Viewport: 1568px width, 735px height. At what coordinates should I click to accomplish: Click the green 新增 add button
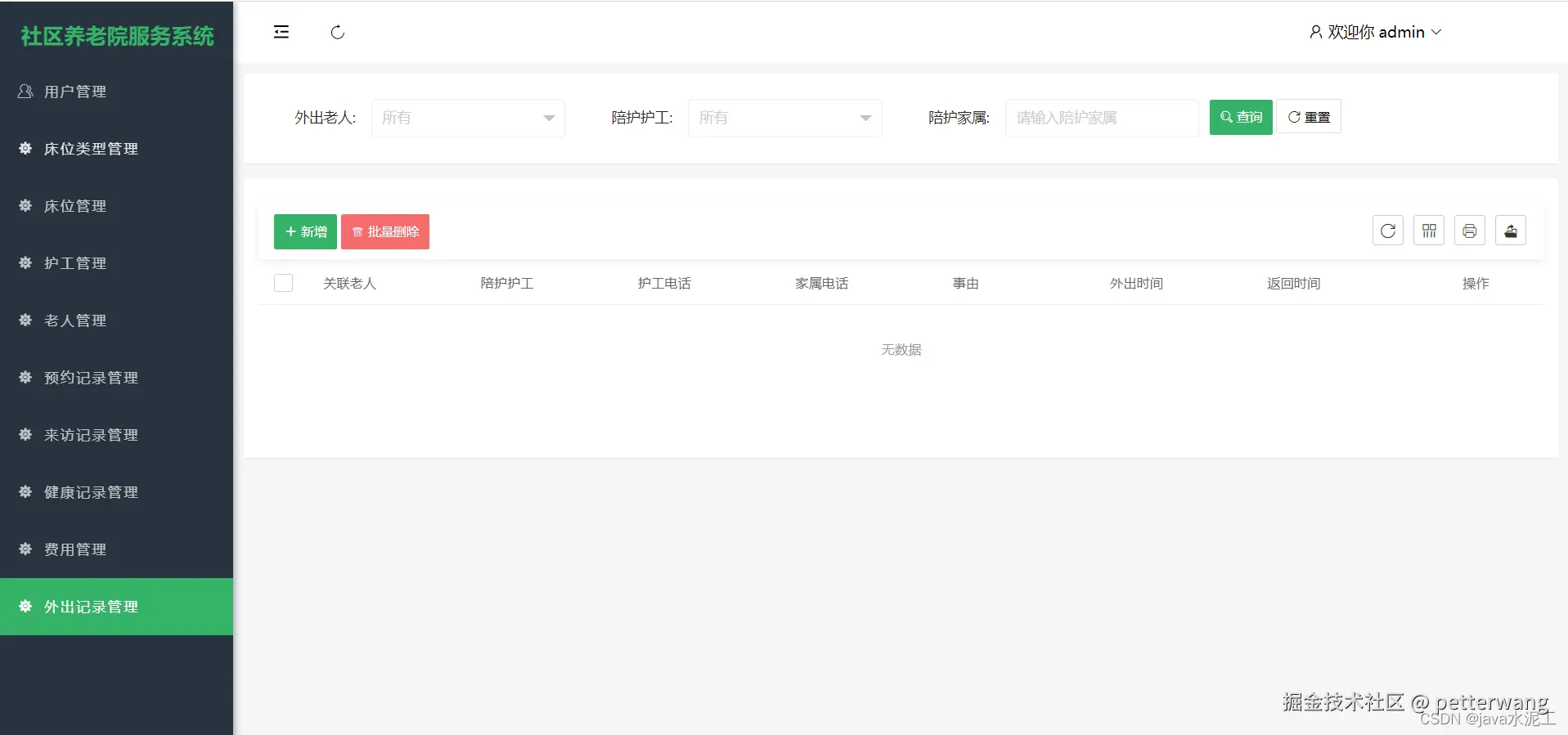click(305, 231)
